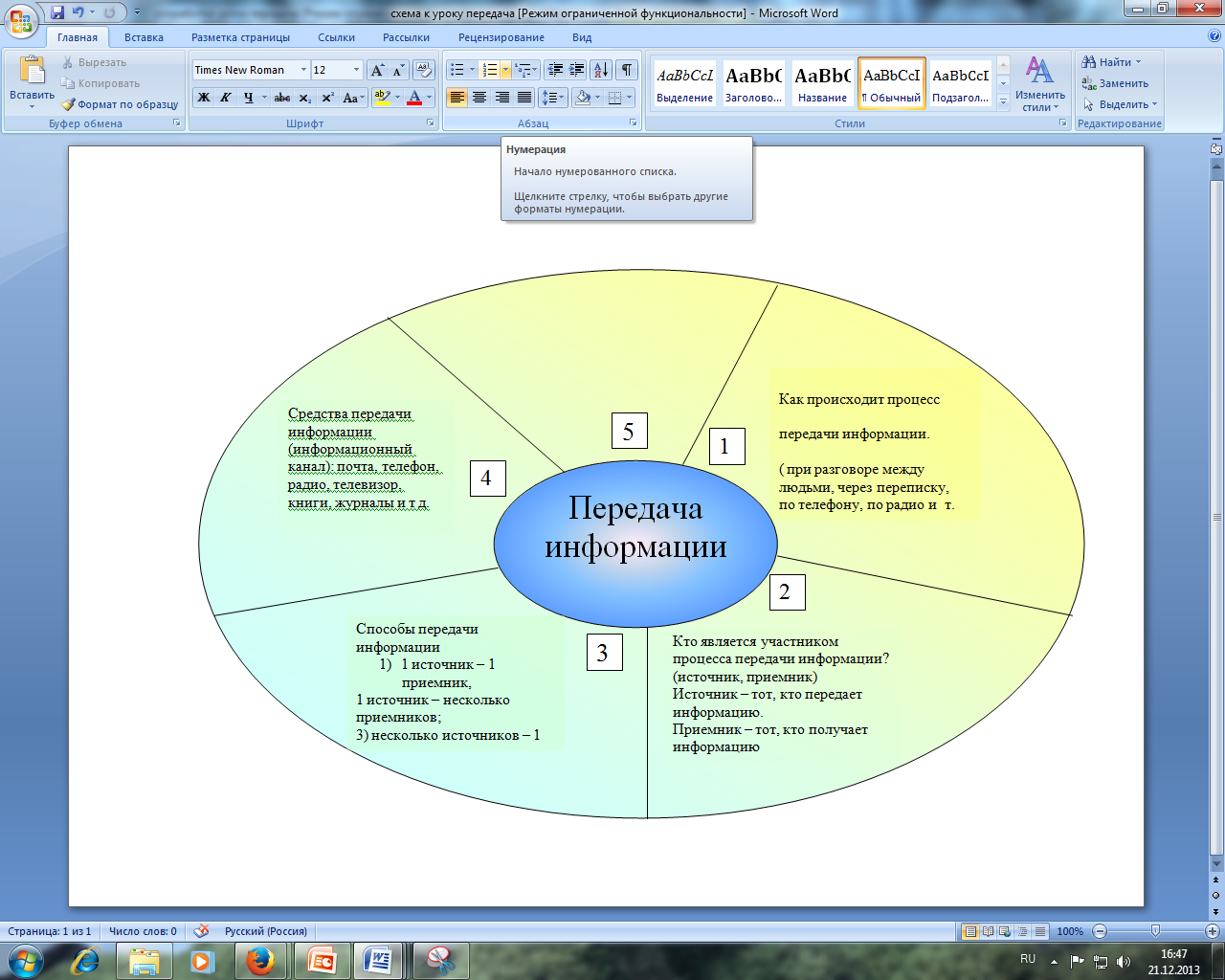Open the Найти (Find) dropdown arrow
Screen dimensions: 1225x980
(x=1138, y=62)
